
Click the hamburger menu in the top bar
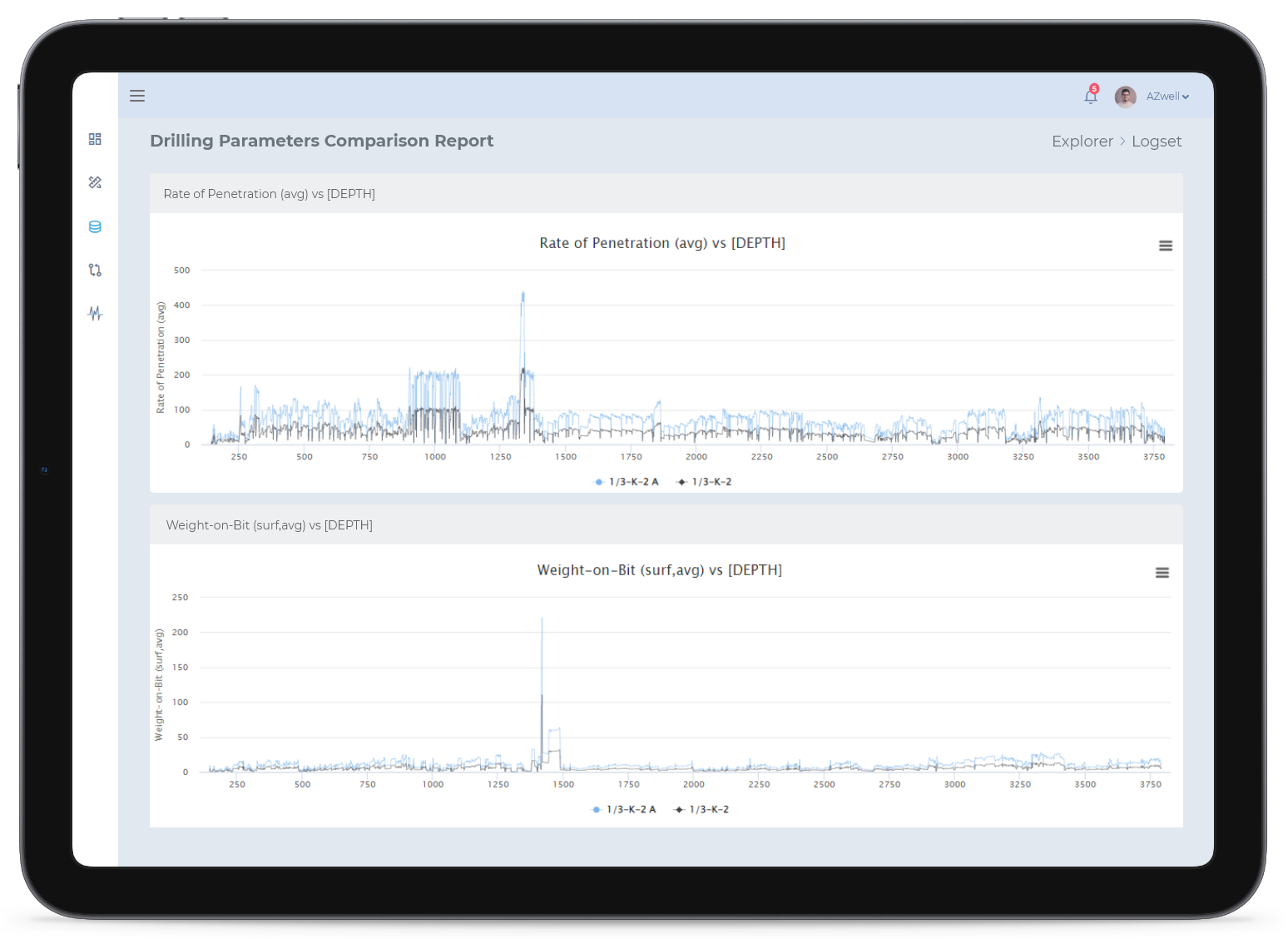tap(137, 96)
